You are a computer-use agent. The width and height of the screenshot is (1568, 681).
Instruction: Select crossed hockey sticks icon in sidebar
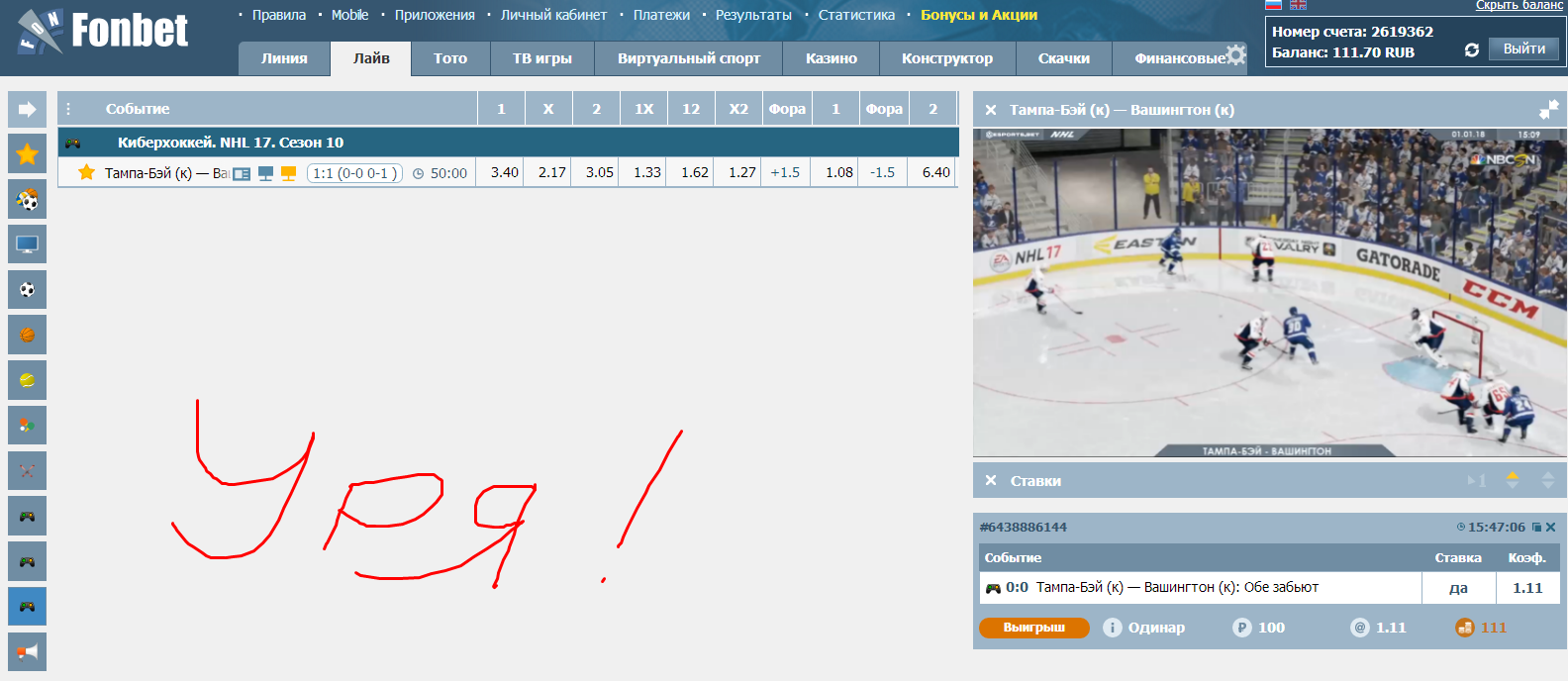coord(28,471)
